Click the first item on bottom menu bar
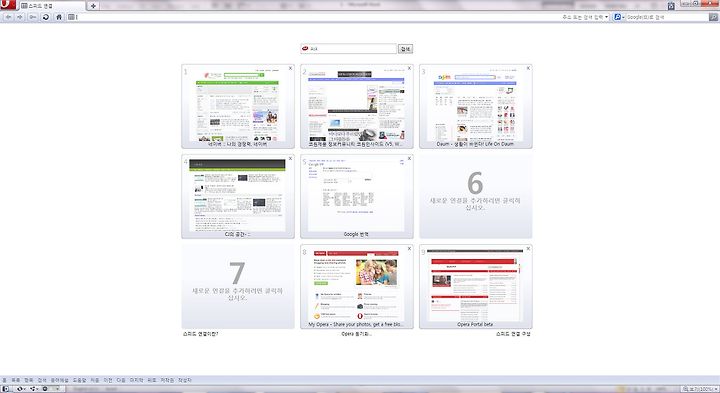720x393 pixels. click(x=5, y=380)
